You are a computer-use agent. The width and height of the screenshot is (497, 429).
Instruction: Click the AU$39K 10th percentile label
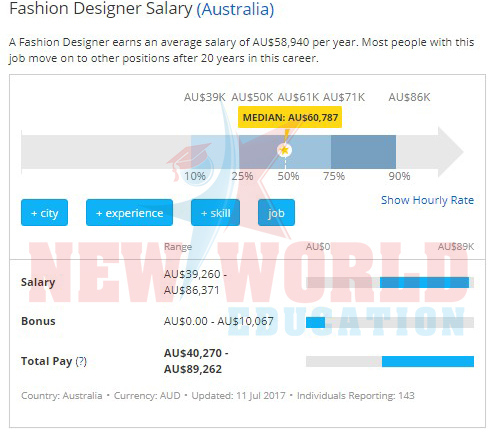pyautogui.click(x=205, y=97)
